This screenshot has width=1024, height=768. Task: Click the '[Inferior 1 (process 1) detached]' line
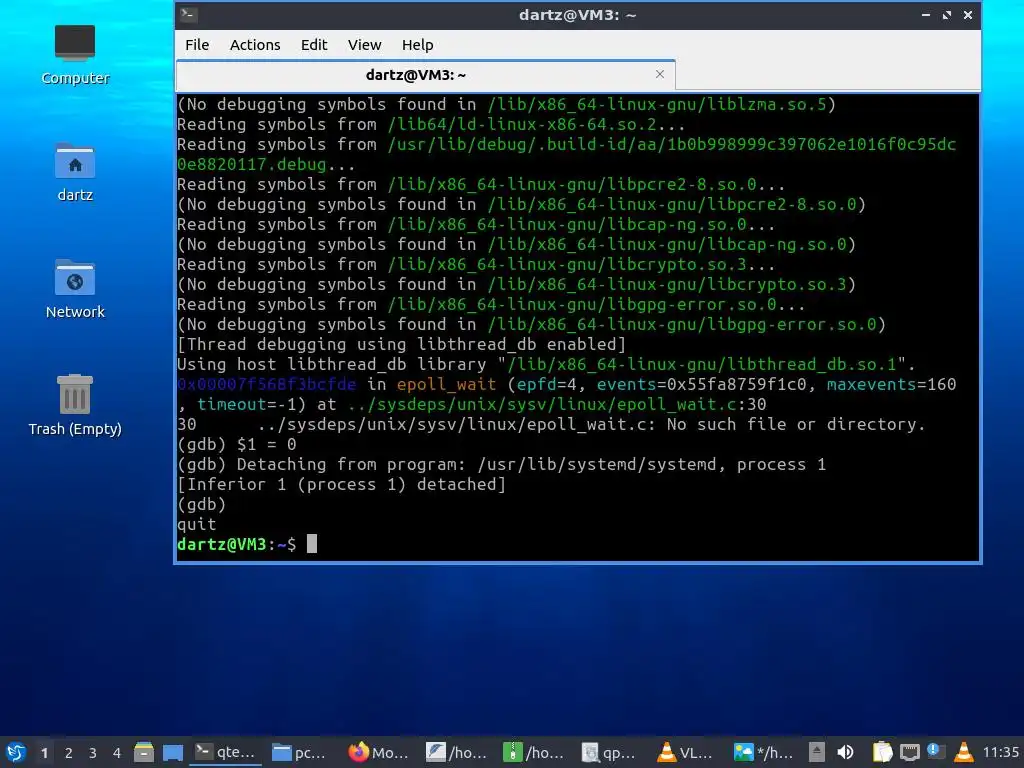click(342, 485)
